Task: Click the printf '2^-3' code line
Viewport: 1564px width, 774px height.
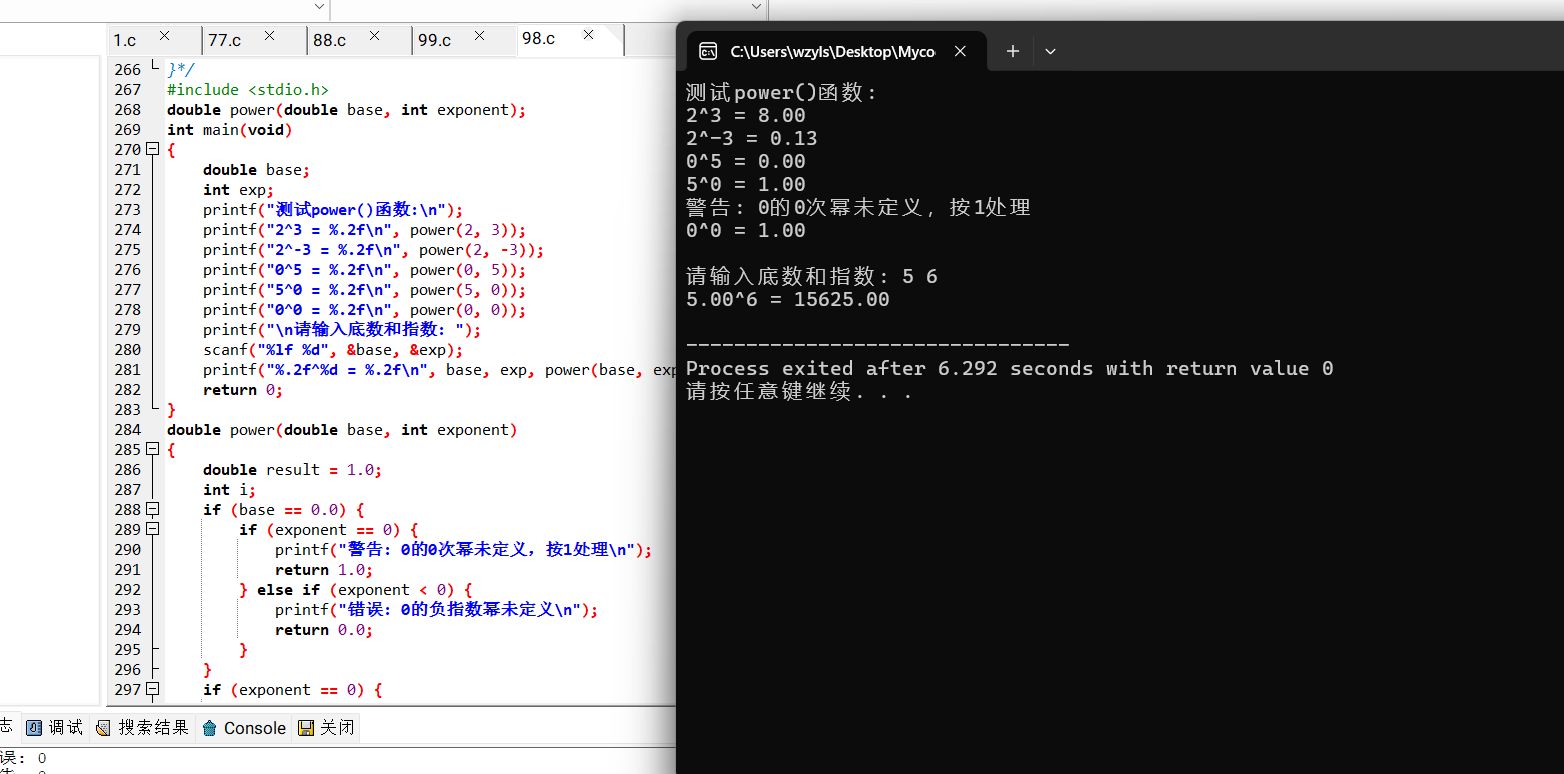Action: pyautogui.click(x=373, y=250)
